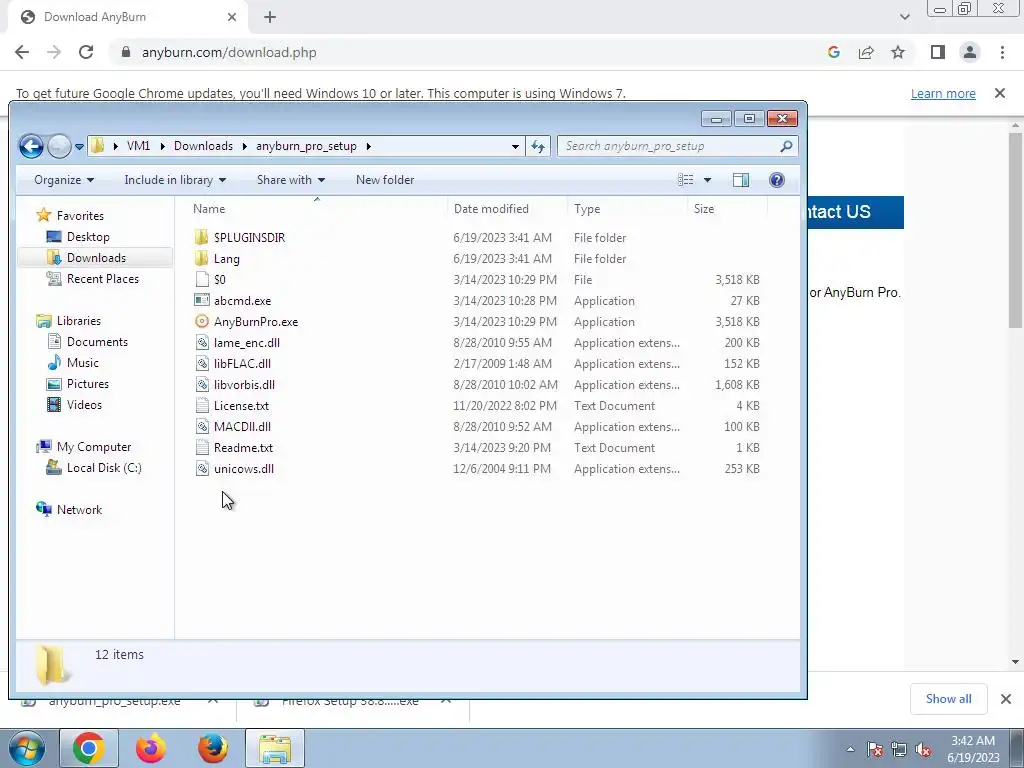The width and height of the screenshot is (1024, 768).
Task: Click the magnifier icon in Explorer search
Action: (x=786, y=146)
